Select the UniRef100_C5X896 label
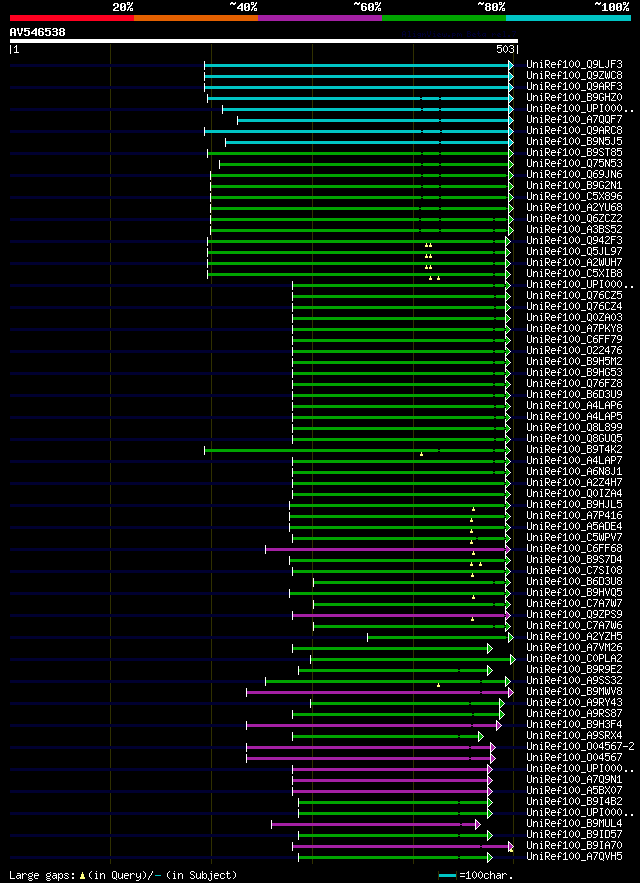 tap(574, 197)
